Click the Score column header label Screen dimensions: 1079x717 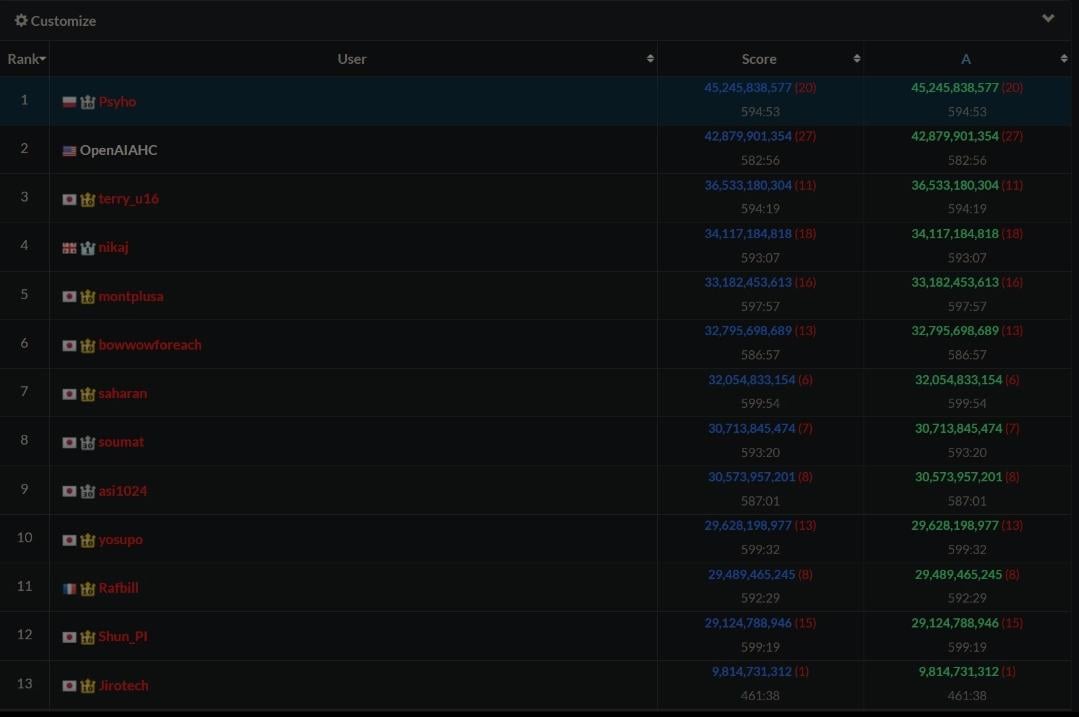pos(759,59)
